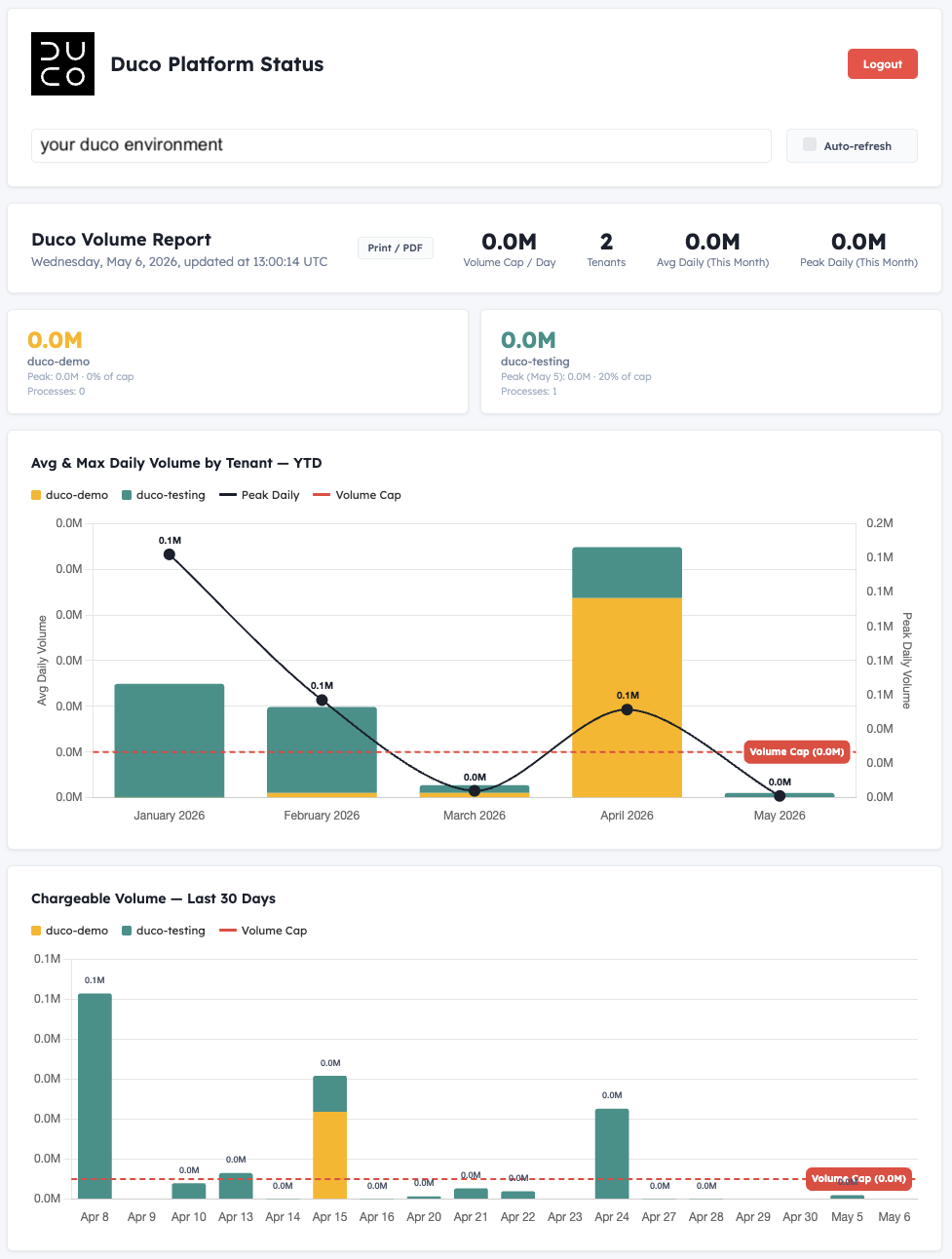This screenshot has height=1259, width=952.
Task: Open the duco-testing tenant card
Action: (x=711, y=362)
